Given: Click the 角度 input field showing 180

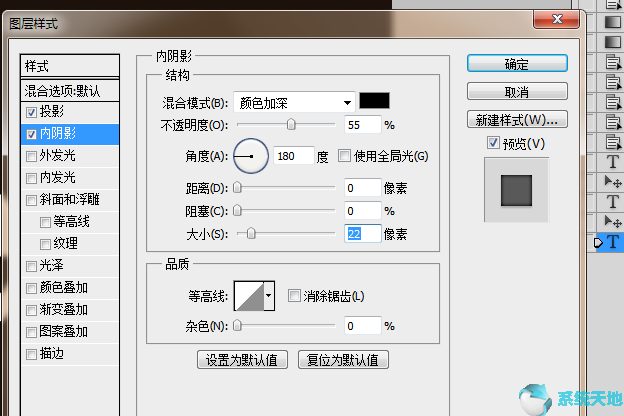Looking at the screenshot, I should pyautogui.click(x=294, y=156).
